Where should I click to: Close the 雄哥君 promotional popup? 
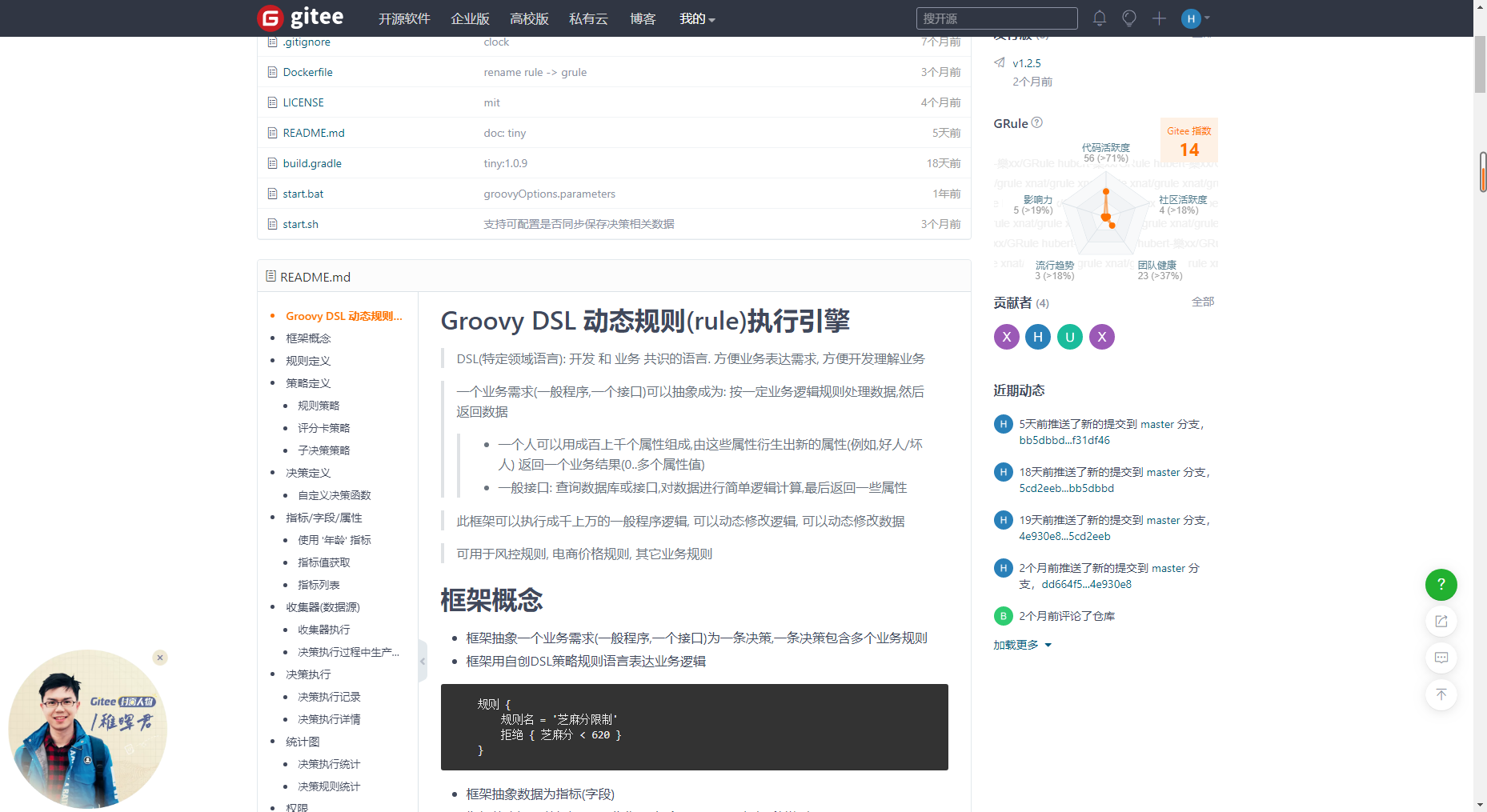(x=160, y=658)
